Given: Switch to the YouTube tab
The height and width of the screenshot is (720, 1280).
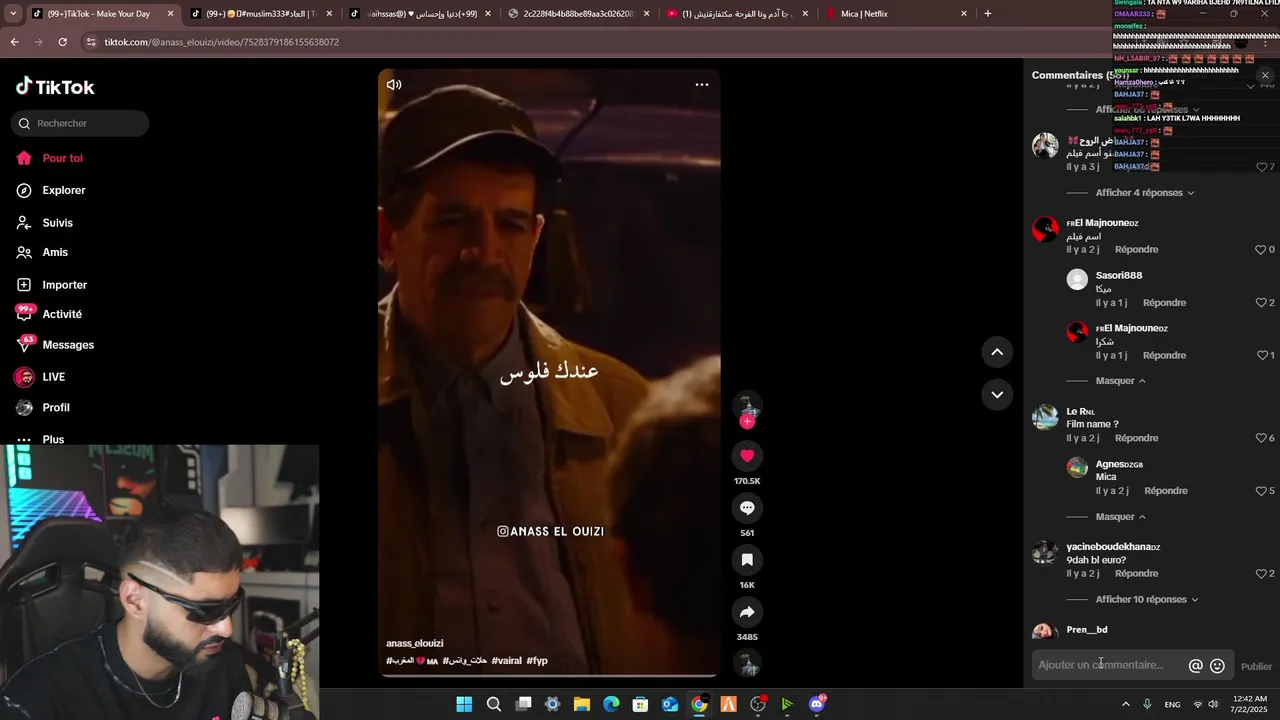Looking at the screenshot, I should point(737,14).
